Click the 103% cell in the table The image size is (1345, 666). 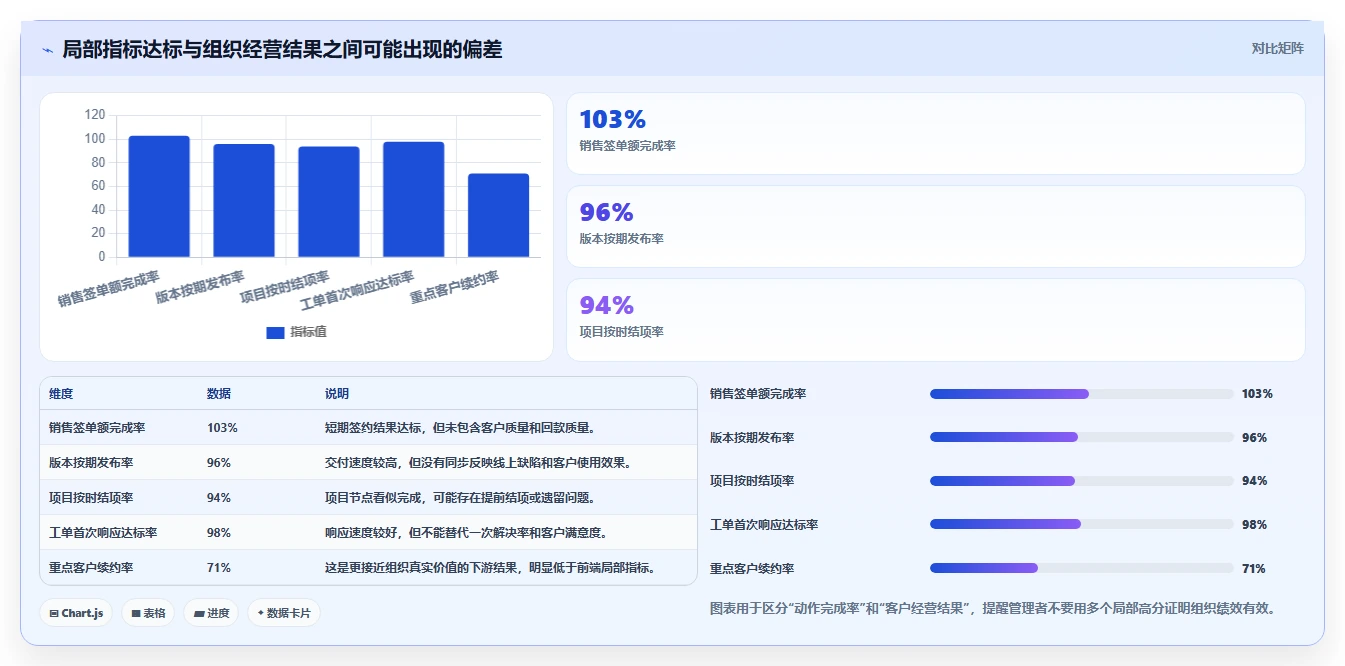click(x=222, y=428)
